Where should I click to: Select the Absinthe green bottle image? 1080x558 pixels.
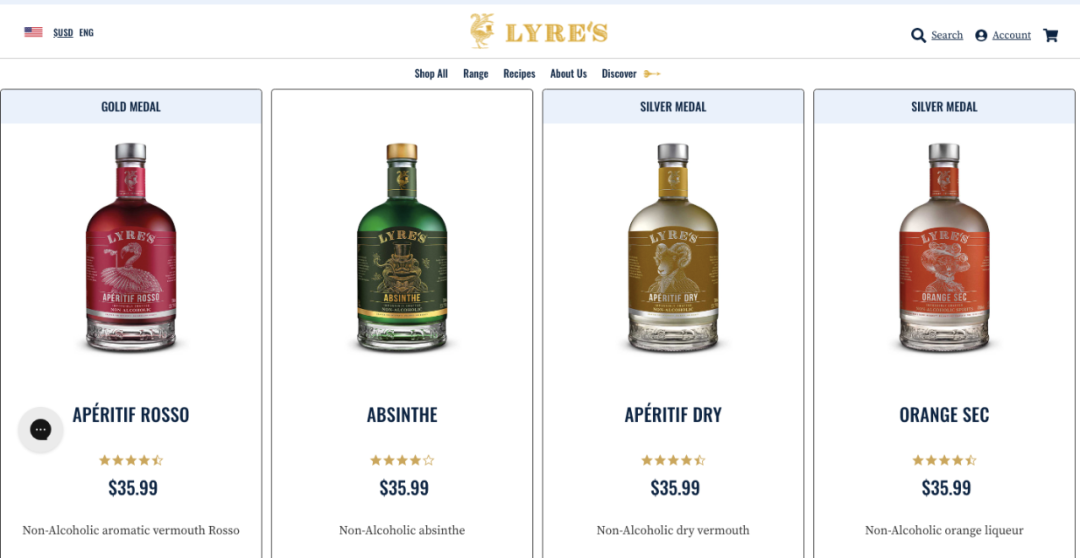tap(402, 247)
